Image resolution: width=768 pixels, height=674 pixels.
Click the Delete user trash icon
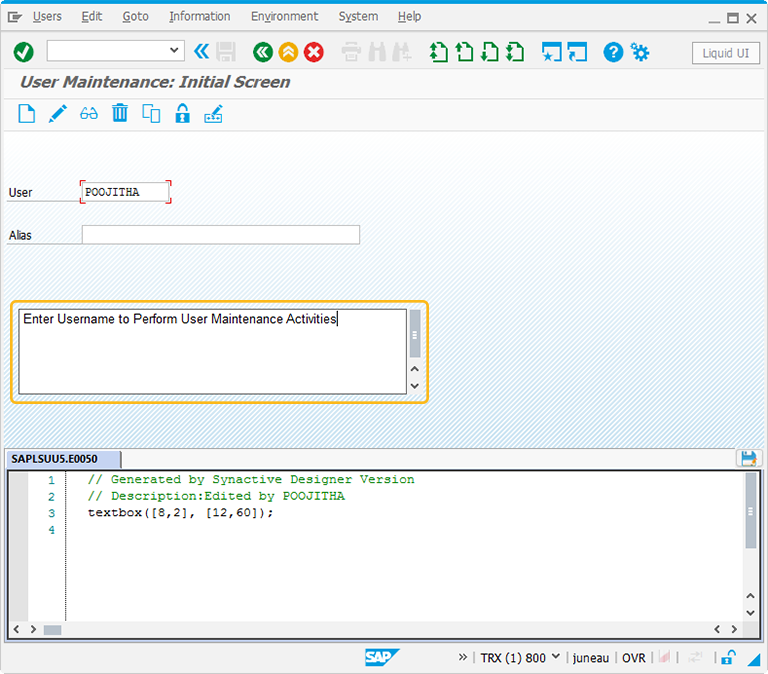(120, 113)
